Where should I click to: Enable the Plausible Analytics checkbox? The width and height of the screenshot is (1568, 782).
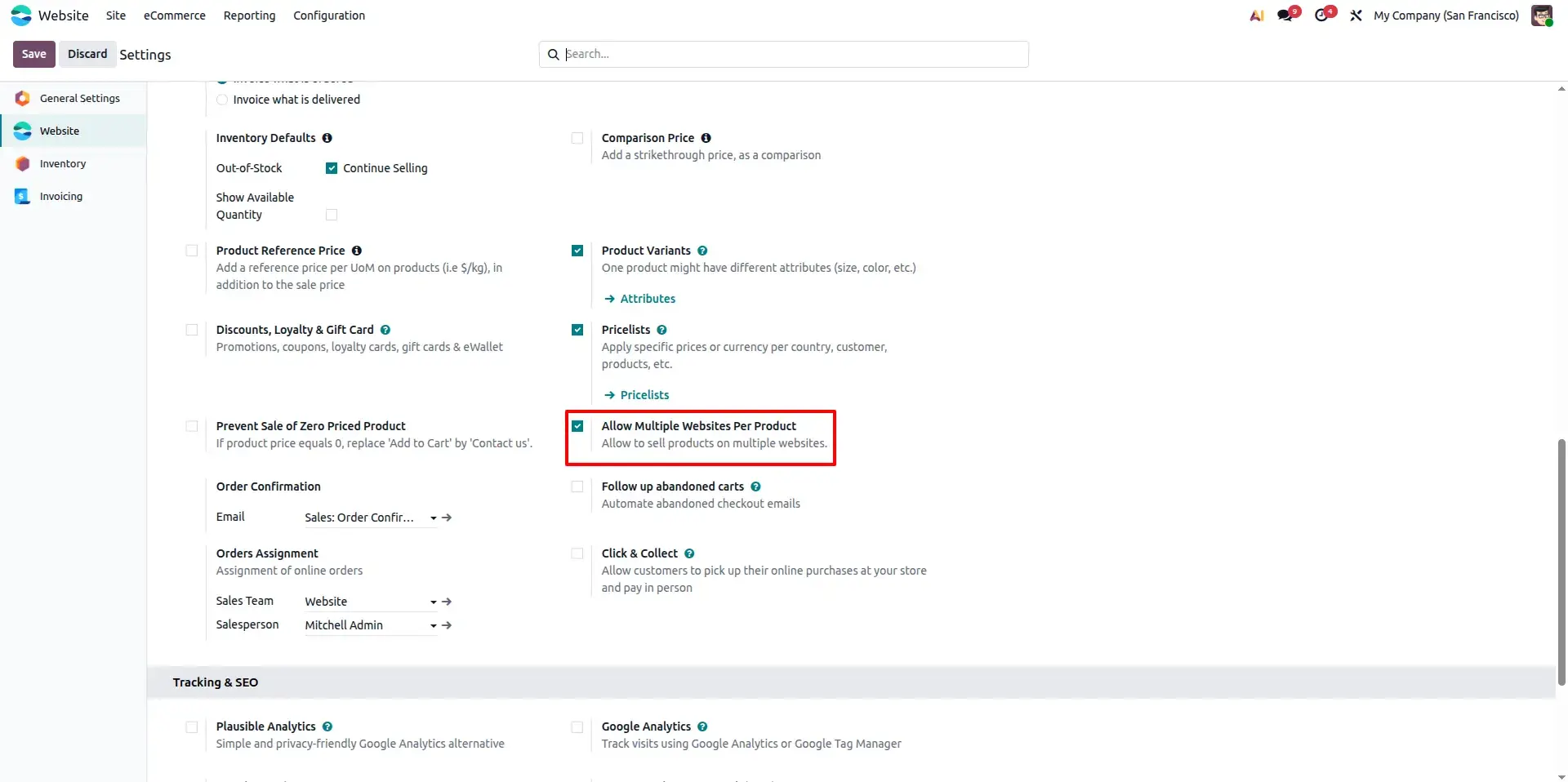tap(192, 726)
